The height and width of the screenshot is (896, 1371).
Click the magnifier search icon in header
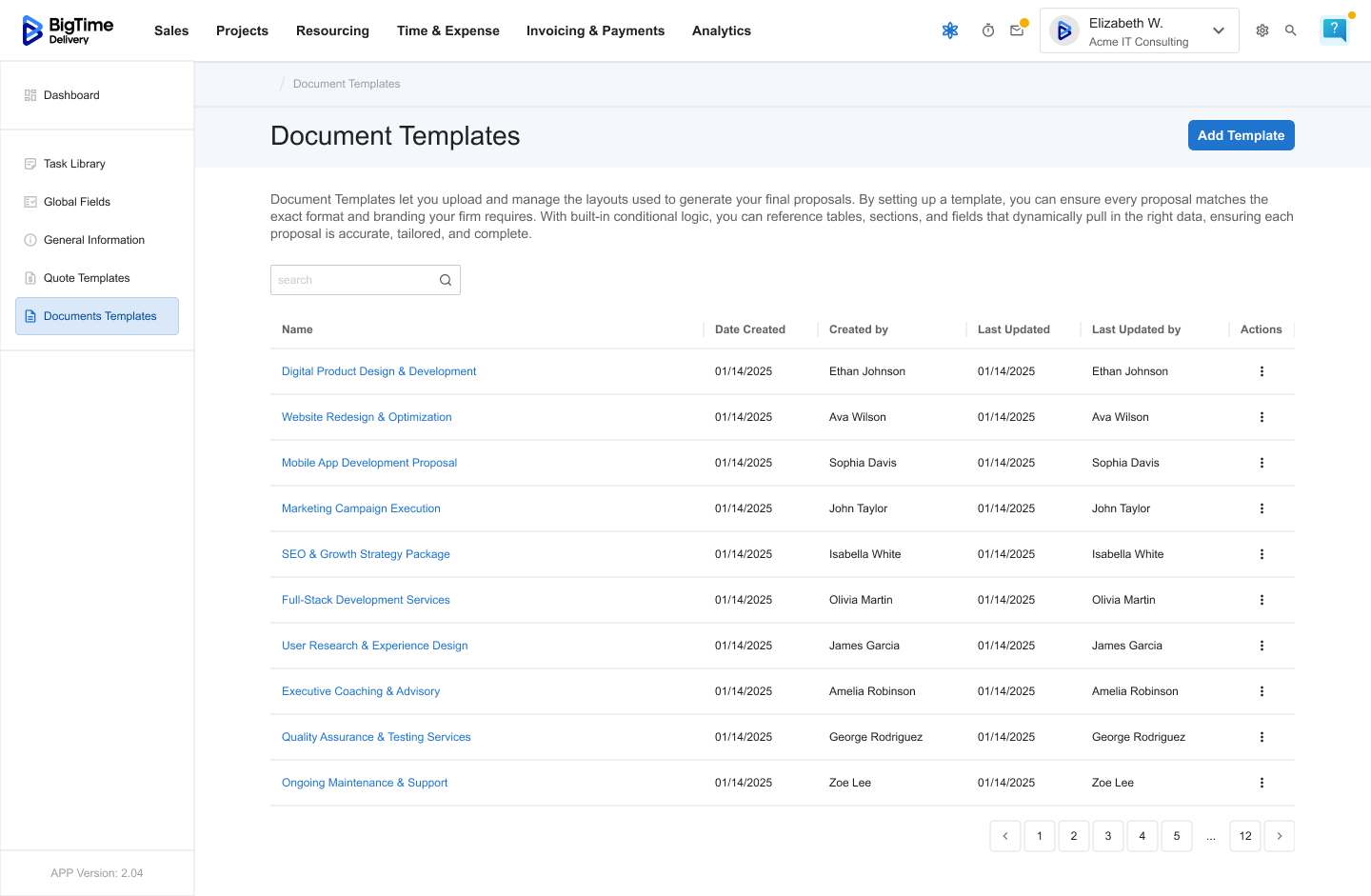(x=1291, y=30)
